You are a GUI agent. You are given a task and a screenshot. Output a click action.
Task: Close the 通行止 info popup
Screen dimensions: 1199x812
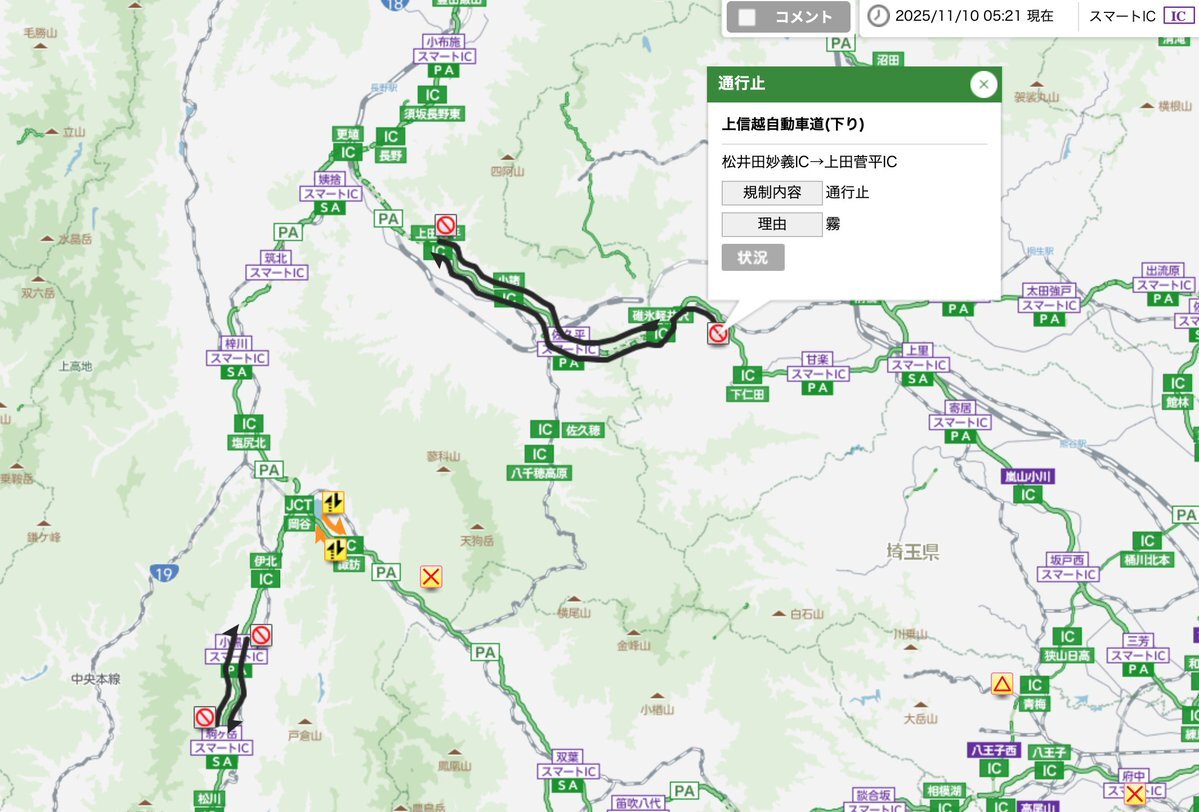[983, 84]
